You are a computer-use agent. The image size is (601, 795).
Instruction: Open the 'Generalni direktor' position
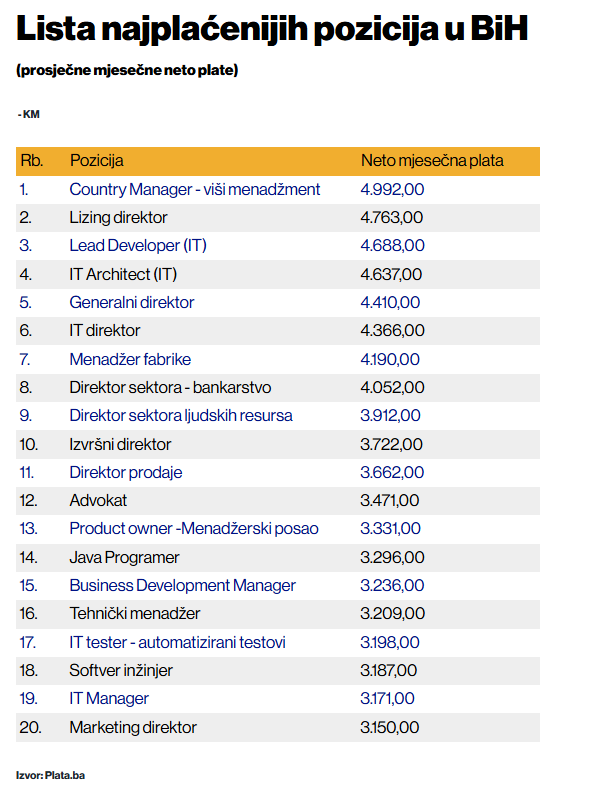(x=131, y=302)
